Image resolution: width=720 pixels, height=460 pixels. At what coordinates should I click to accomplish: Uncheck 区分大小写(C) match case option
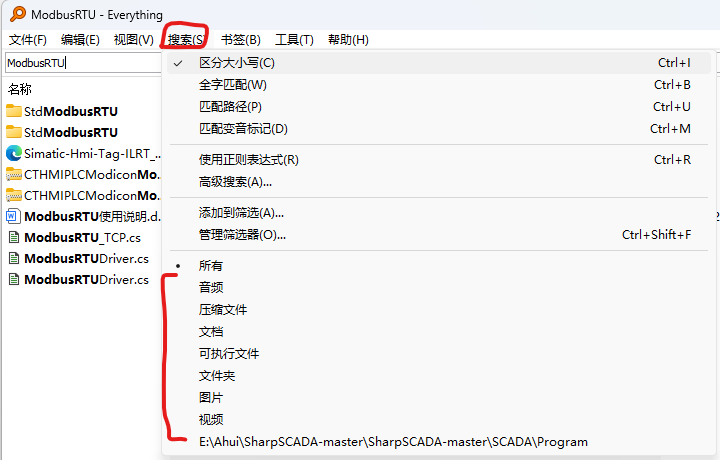pyautogui.click(x=439, y=63)
